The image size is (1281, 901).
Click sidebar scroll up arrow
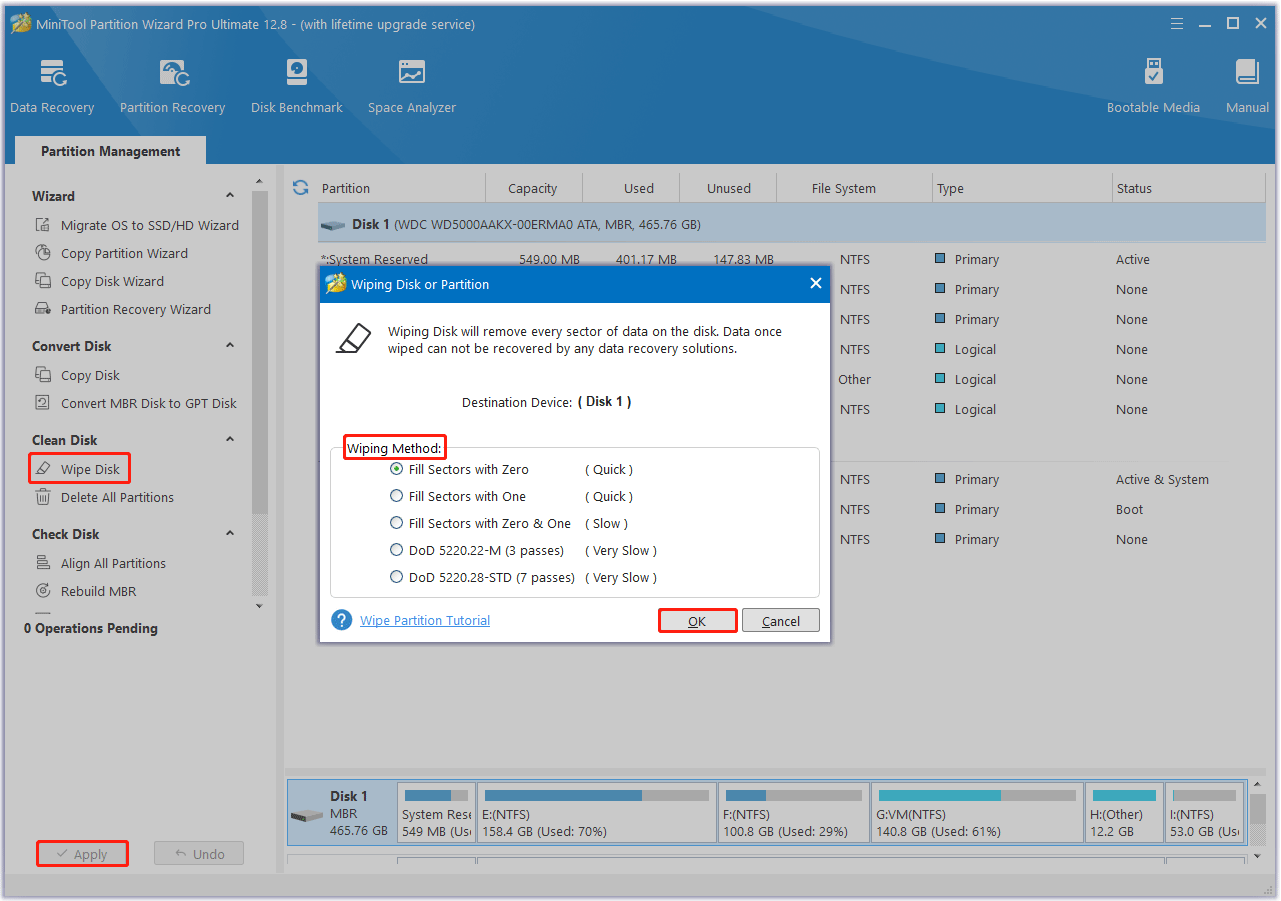(260, 181)
